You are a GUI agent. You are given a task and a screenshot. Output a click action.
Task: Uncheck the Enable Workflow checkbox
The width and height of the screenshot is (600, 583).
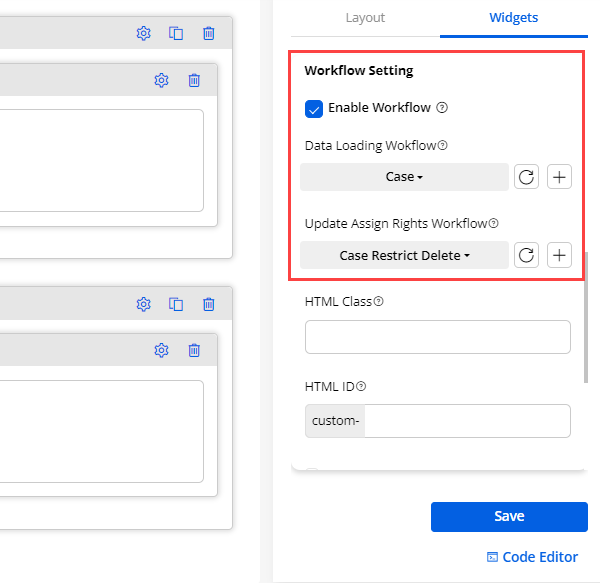pos(314,108)
